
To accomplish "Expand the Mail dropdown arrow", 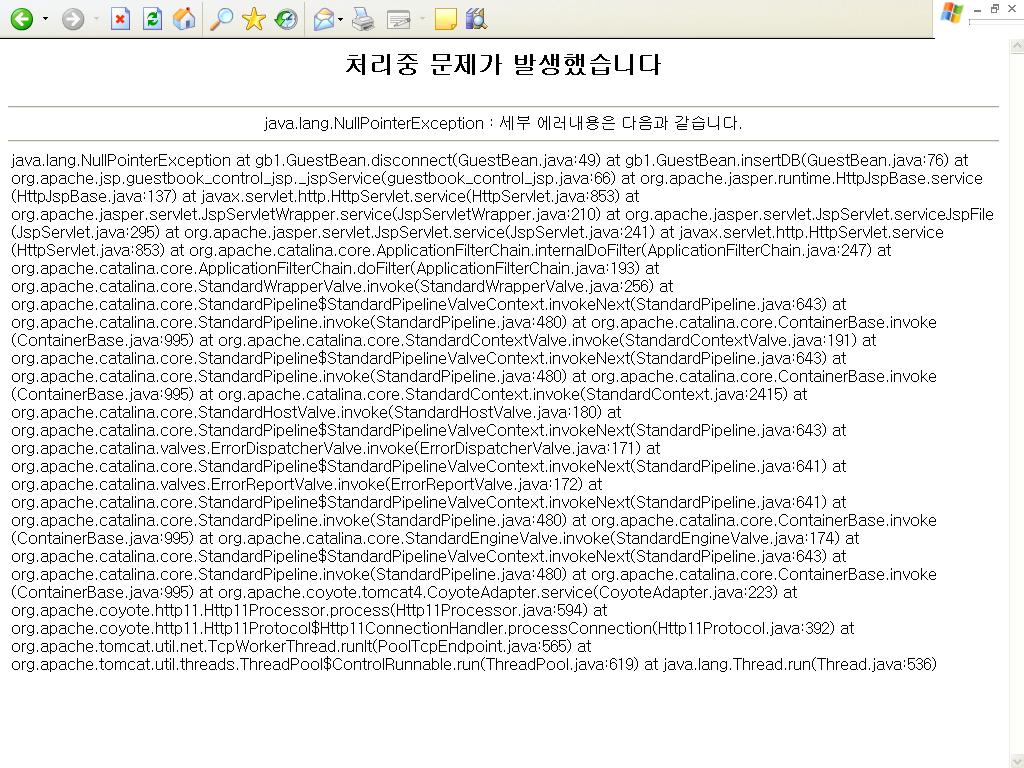I will (341, 19).
